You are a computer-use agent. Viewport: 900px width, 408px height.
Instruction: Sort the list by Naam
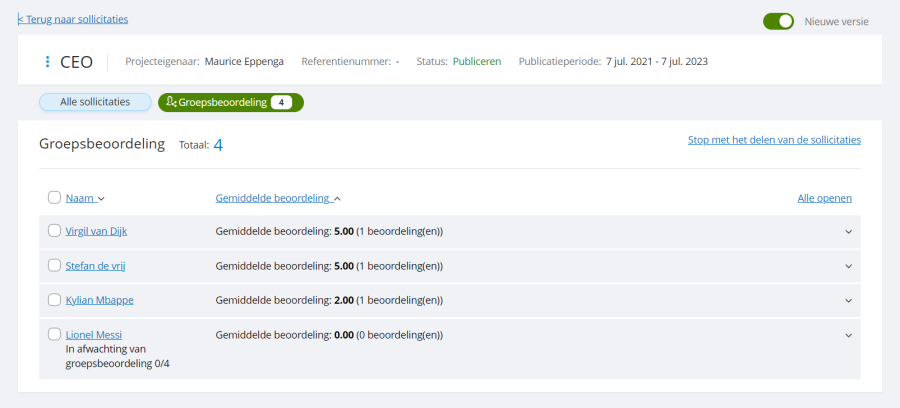85,199
